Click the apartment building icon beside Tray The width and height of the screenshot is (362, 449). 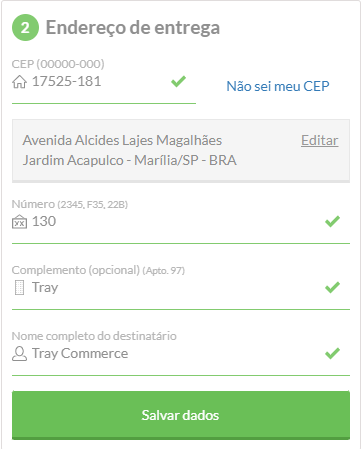point(19,288)
